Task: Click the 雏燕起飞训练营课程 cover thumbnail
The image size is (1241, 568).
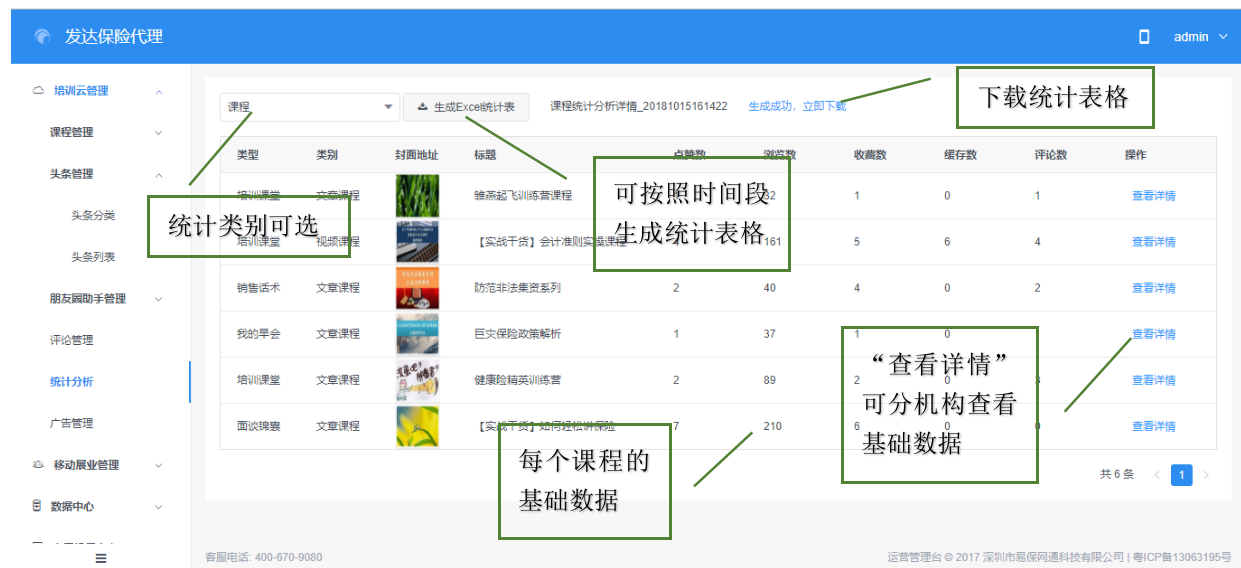Action: [417, 196]
